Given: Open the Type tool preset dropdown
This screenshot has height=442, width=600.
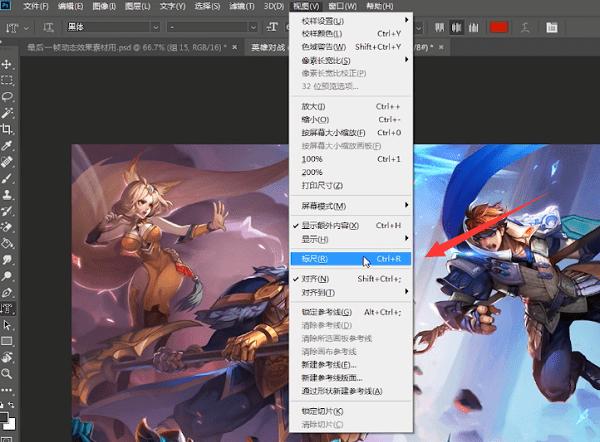Looking at the screenshot, I should click(26, 28).
